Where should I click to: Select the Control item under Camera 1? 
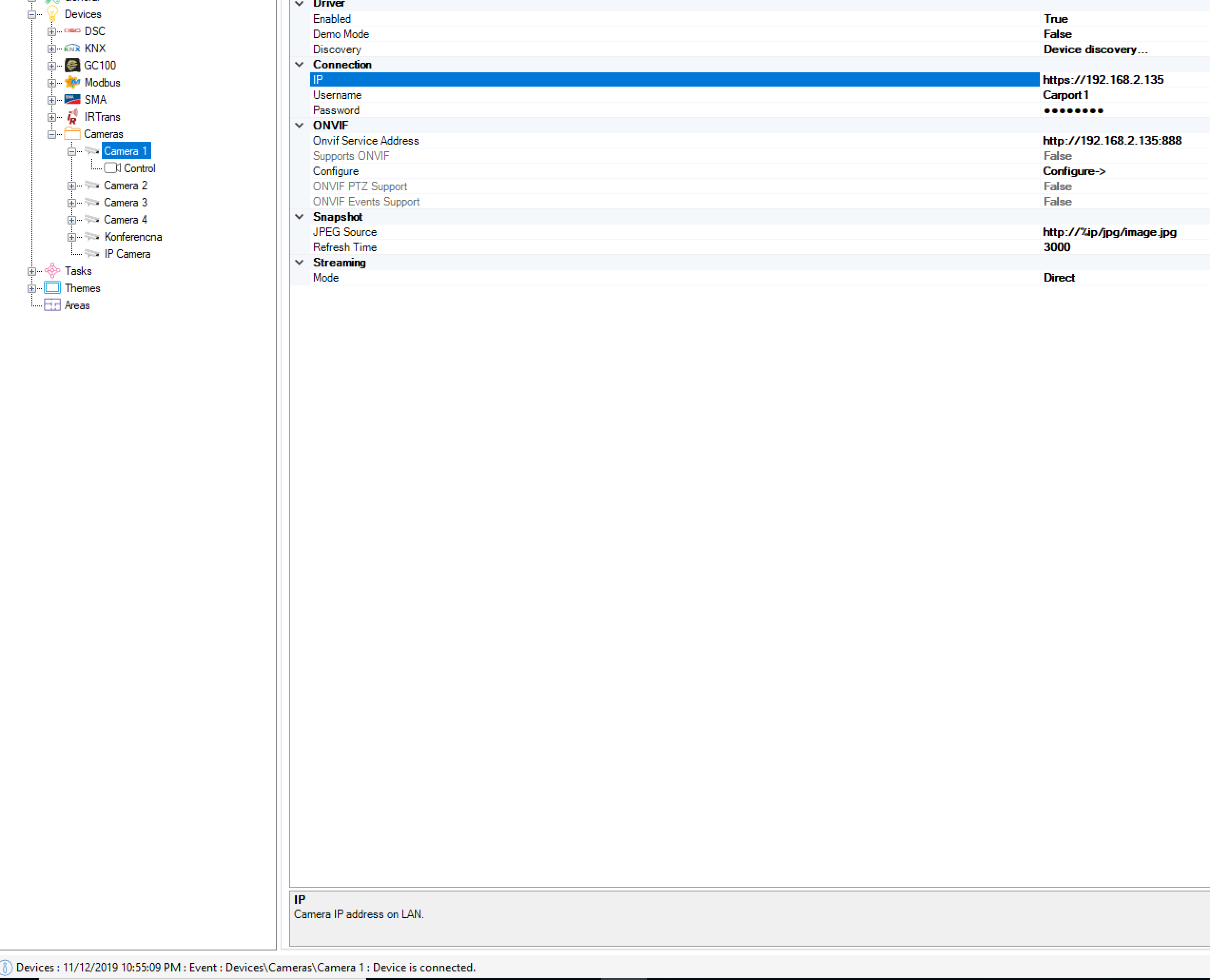139,168
